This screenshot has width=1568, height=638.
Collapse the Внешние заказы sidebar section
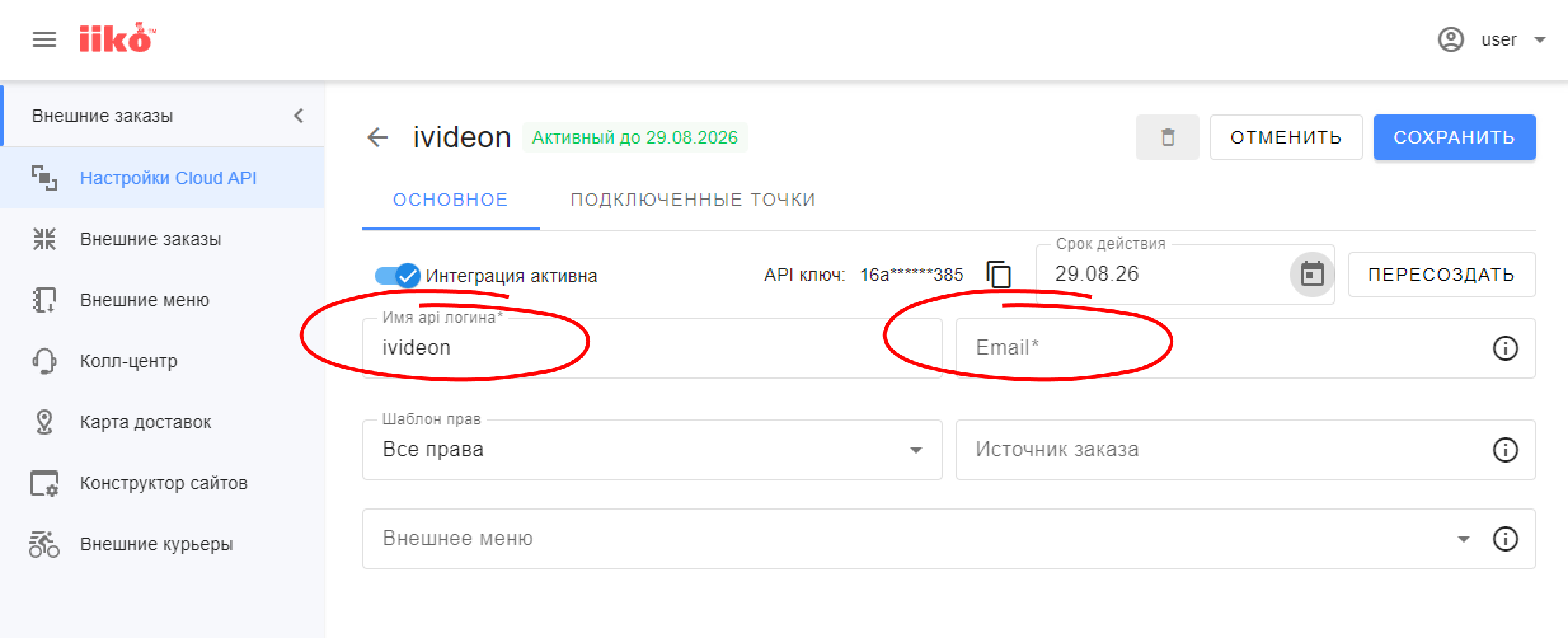(x=299, y=116)
